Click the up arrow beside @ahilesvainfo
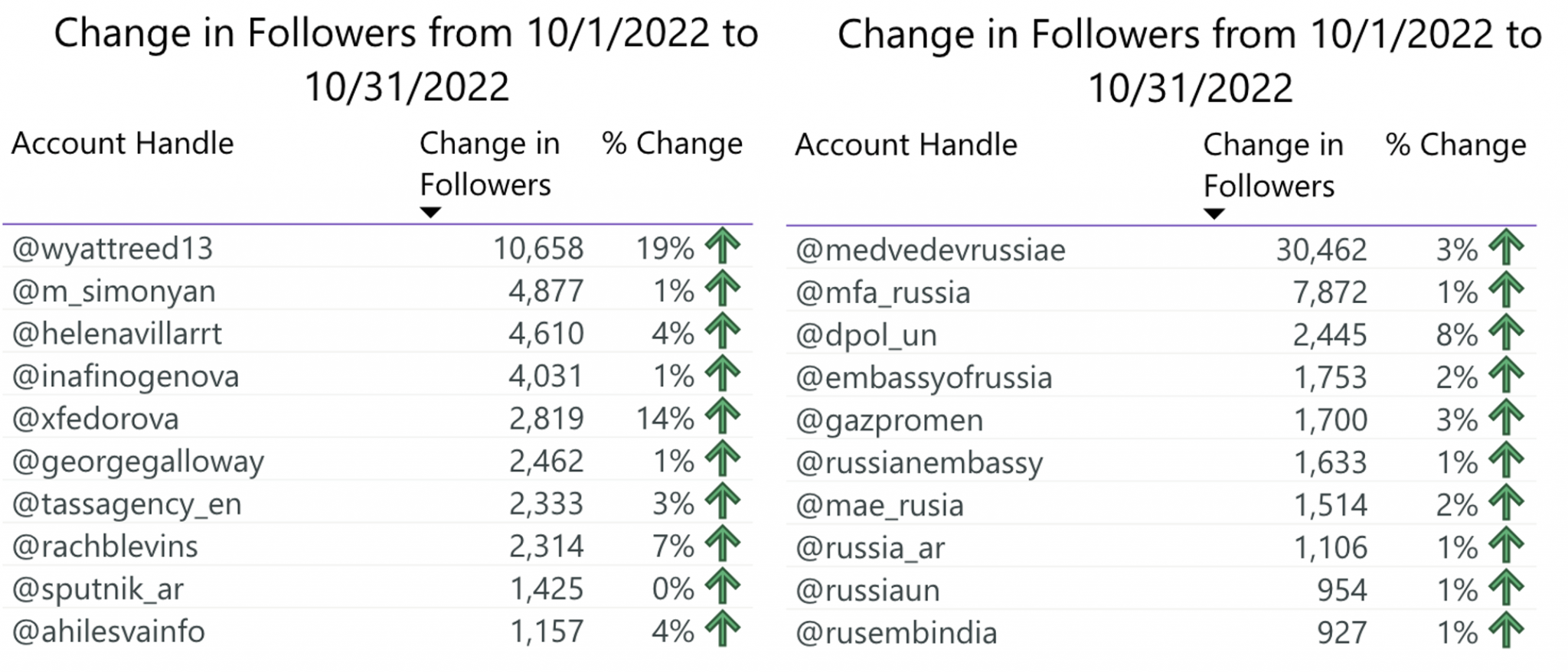1568x672 pixels. click(723, 629)
